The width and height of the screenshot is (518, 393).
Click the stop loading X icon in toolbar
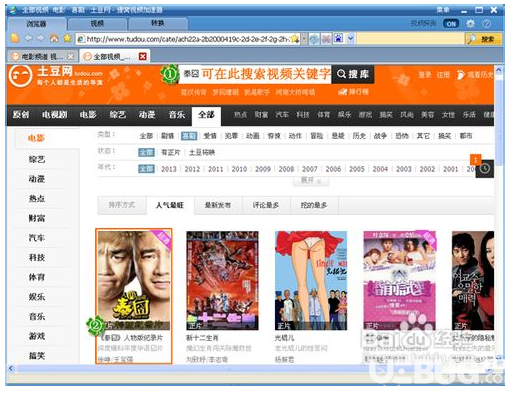pyautogui.click(x=326, y=39)
